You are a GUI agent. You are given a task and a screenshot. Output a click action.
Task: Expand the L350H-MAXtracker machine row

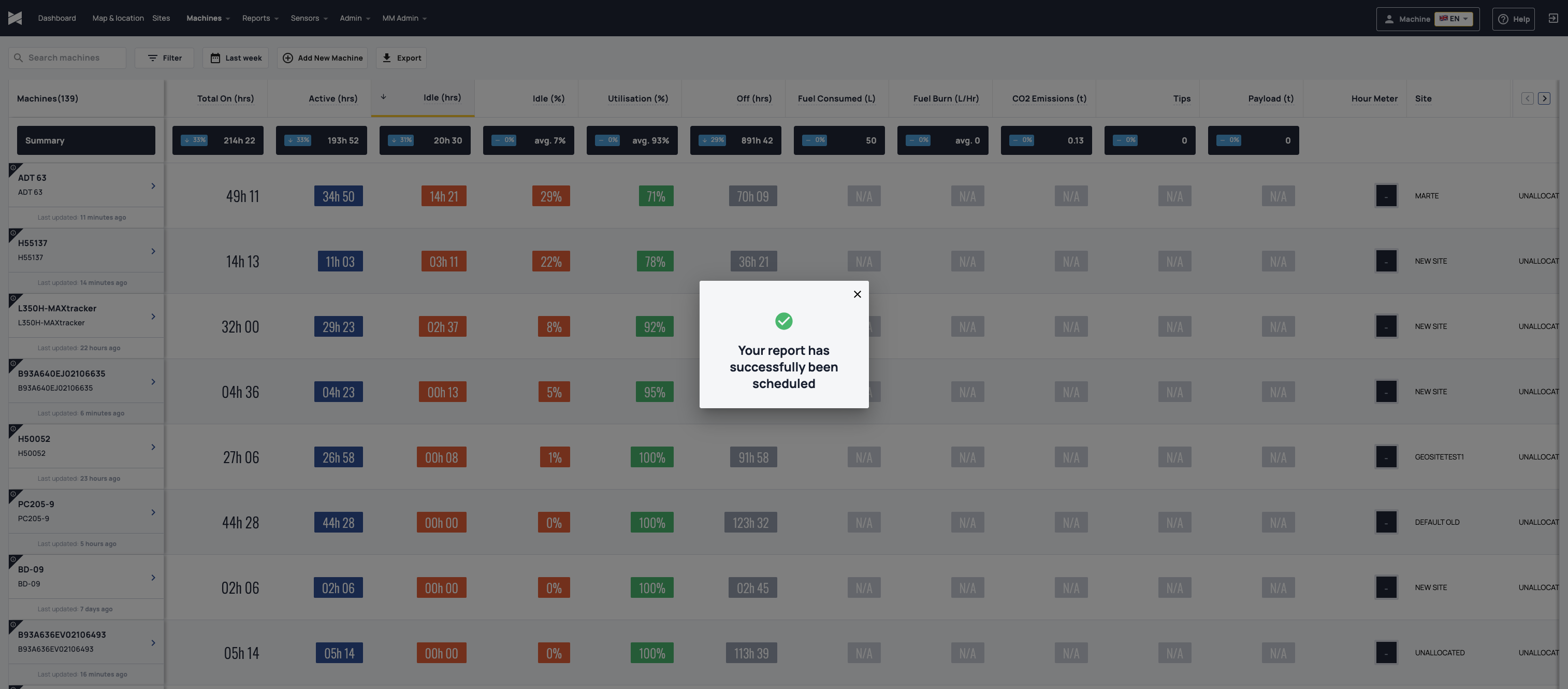click(x=153, y=316)
